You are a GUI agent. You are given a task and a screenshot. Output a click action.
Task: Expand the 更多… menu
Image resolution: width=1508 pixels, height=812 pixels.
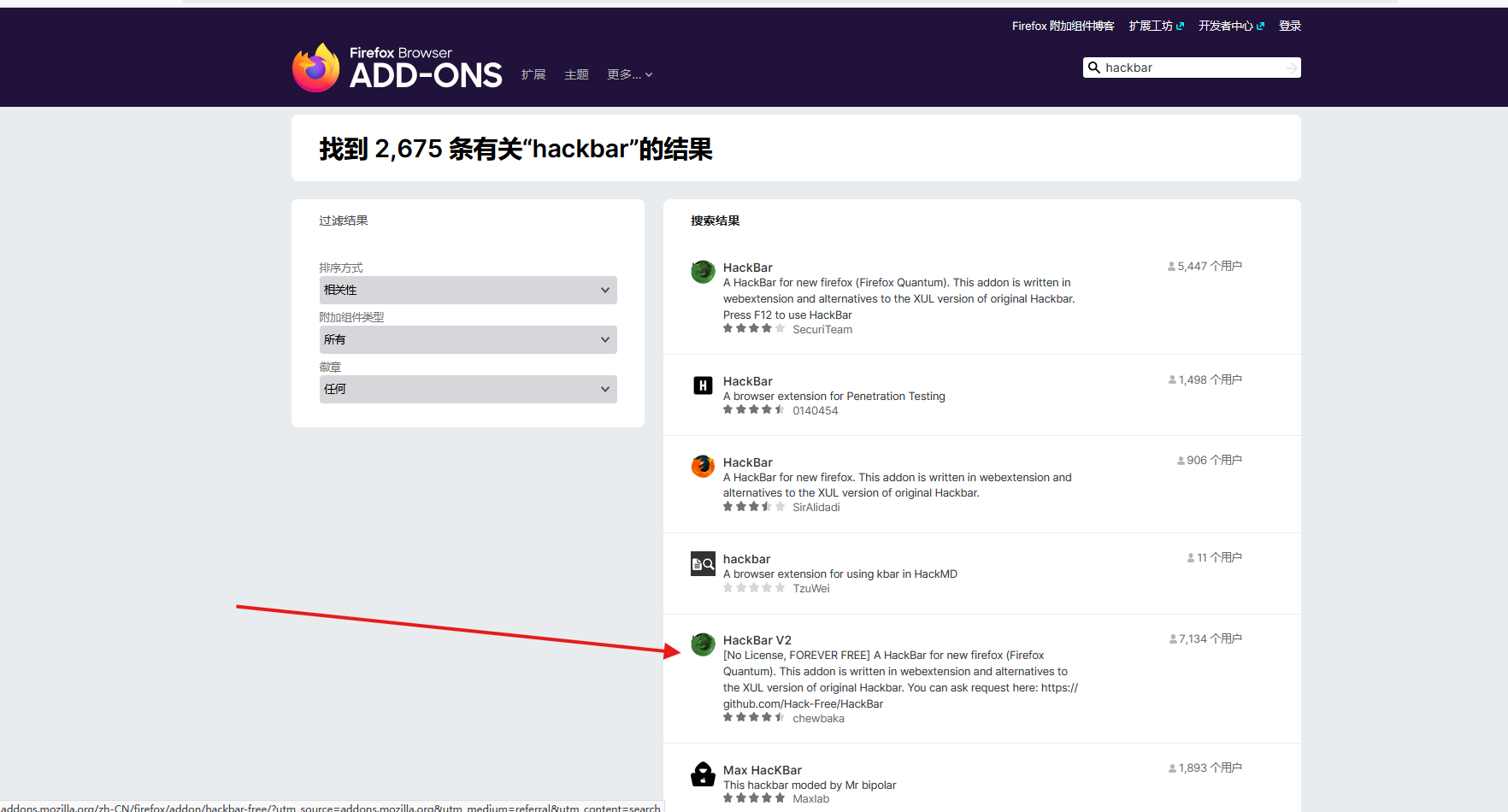click(629, 75)
